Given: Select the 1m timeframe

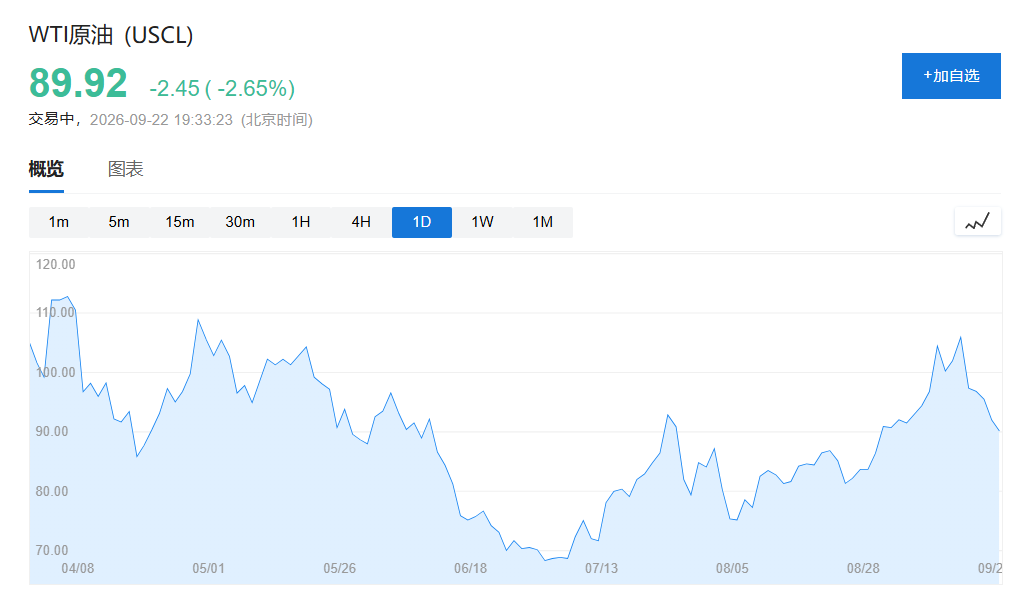Looking at the screenshot, I should 59,222.
